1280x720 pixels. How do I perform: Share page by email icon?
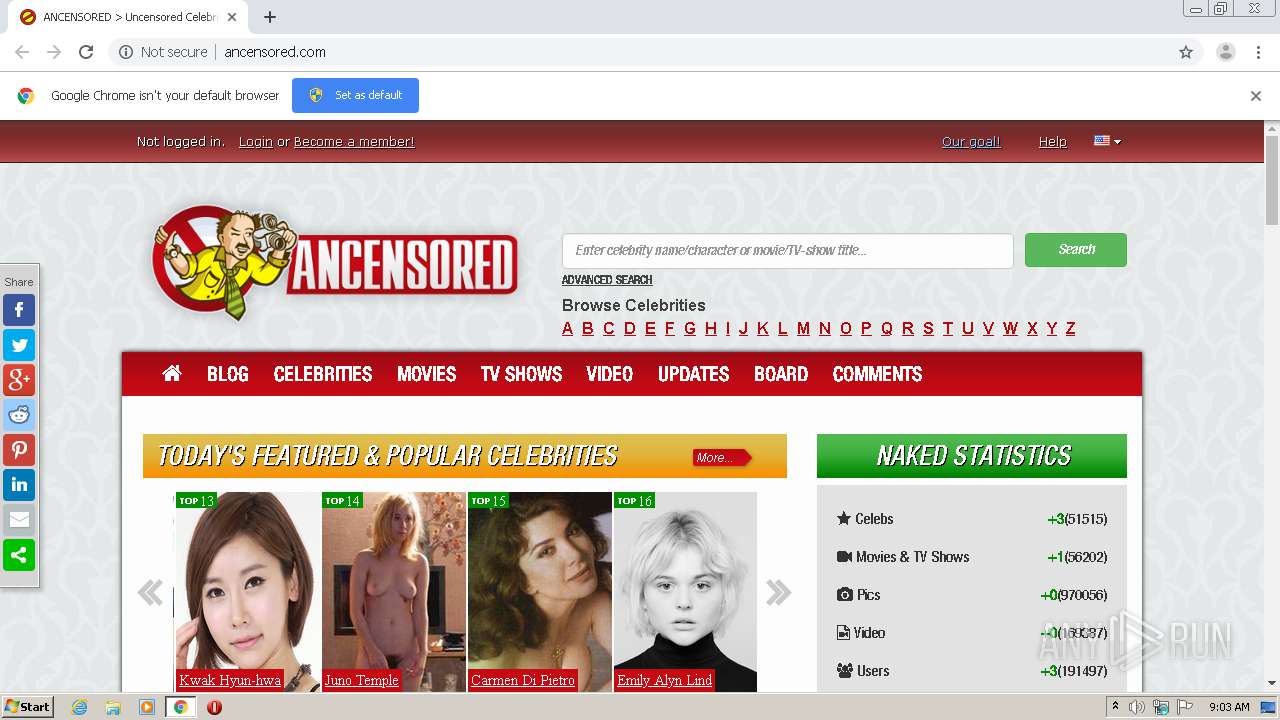(19, 520)
